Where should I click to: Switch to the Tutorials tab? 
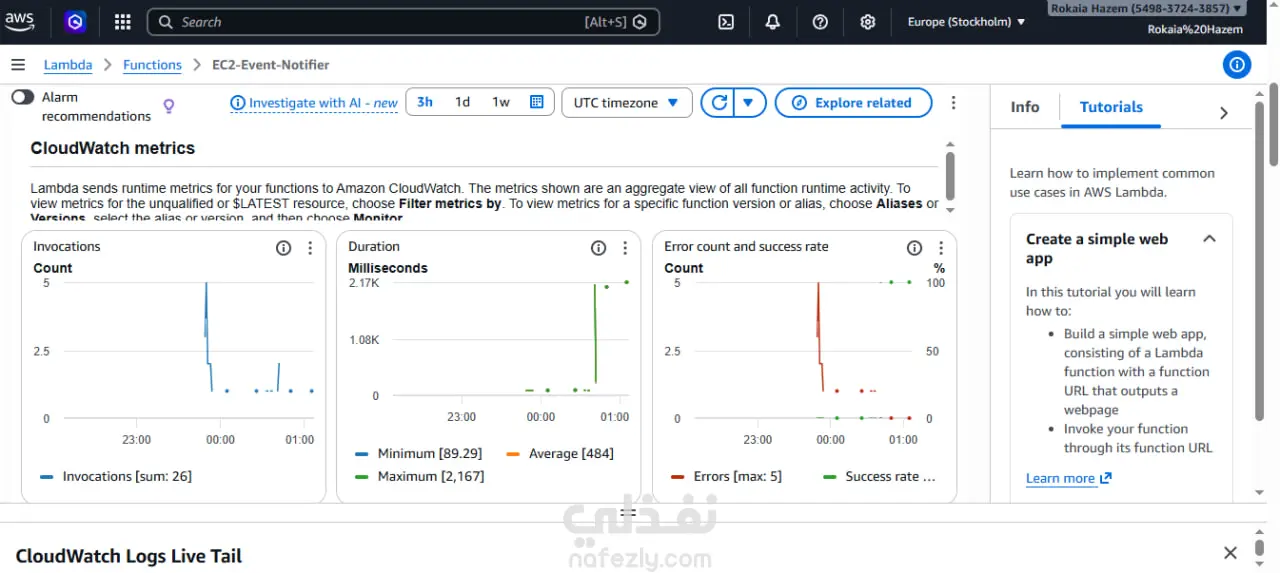(1111, 107)
